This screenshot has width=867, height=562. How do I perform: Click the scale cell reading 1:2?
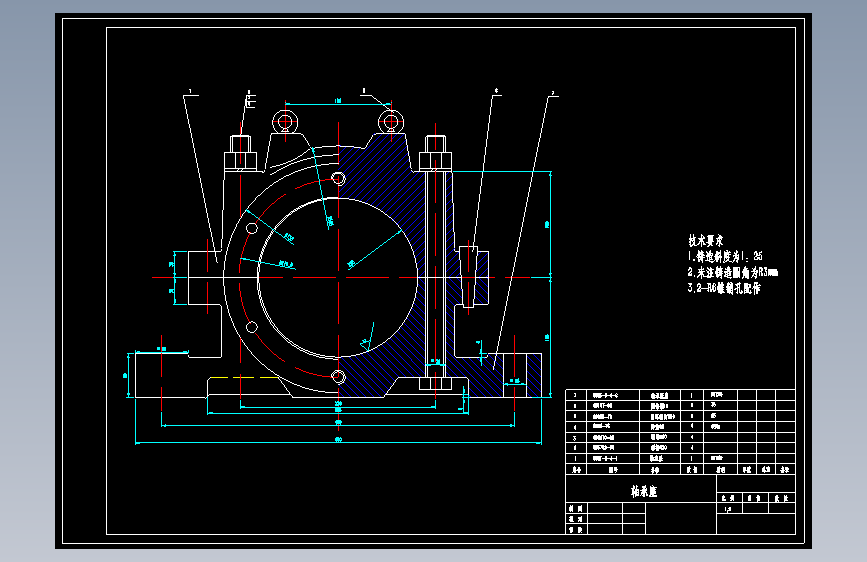729,508
